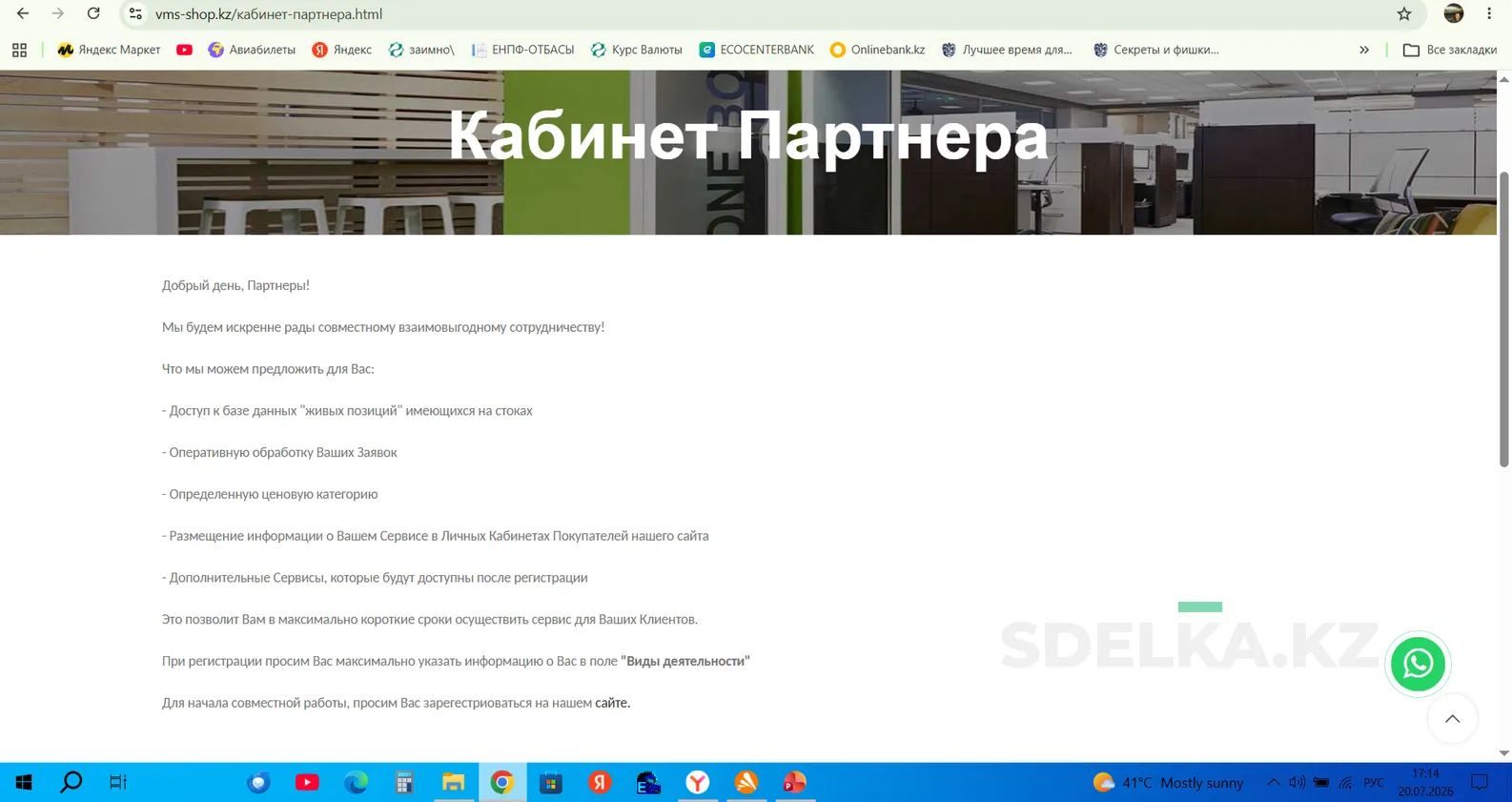1512x802 pixels.
Task: Follow the сайте registration link
Action: pos(612,703)
